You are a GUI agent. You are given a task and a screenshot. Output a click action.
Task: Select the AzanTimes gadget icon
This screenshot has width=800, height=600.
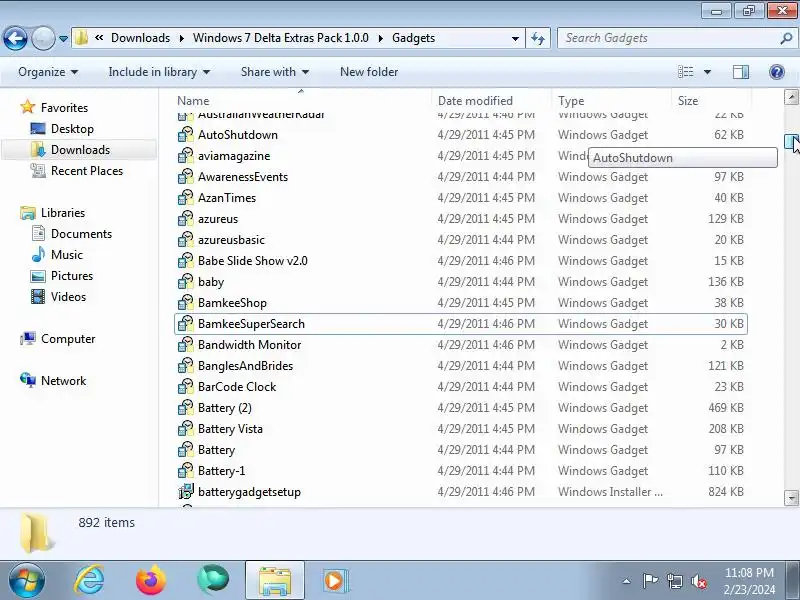[x=186, y=197]
